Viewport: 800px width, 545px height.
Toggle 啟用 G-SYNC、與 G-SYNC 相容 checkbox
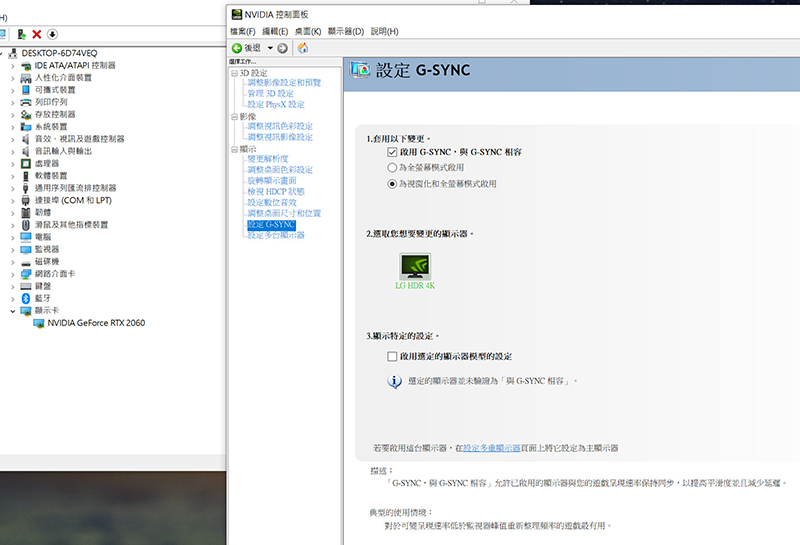[x=392, y=152]
